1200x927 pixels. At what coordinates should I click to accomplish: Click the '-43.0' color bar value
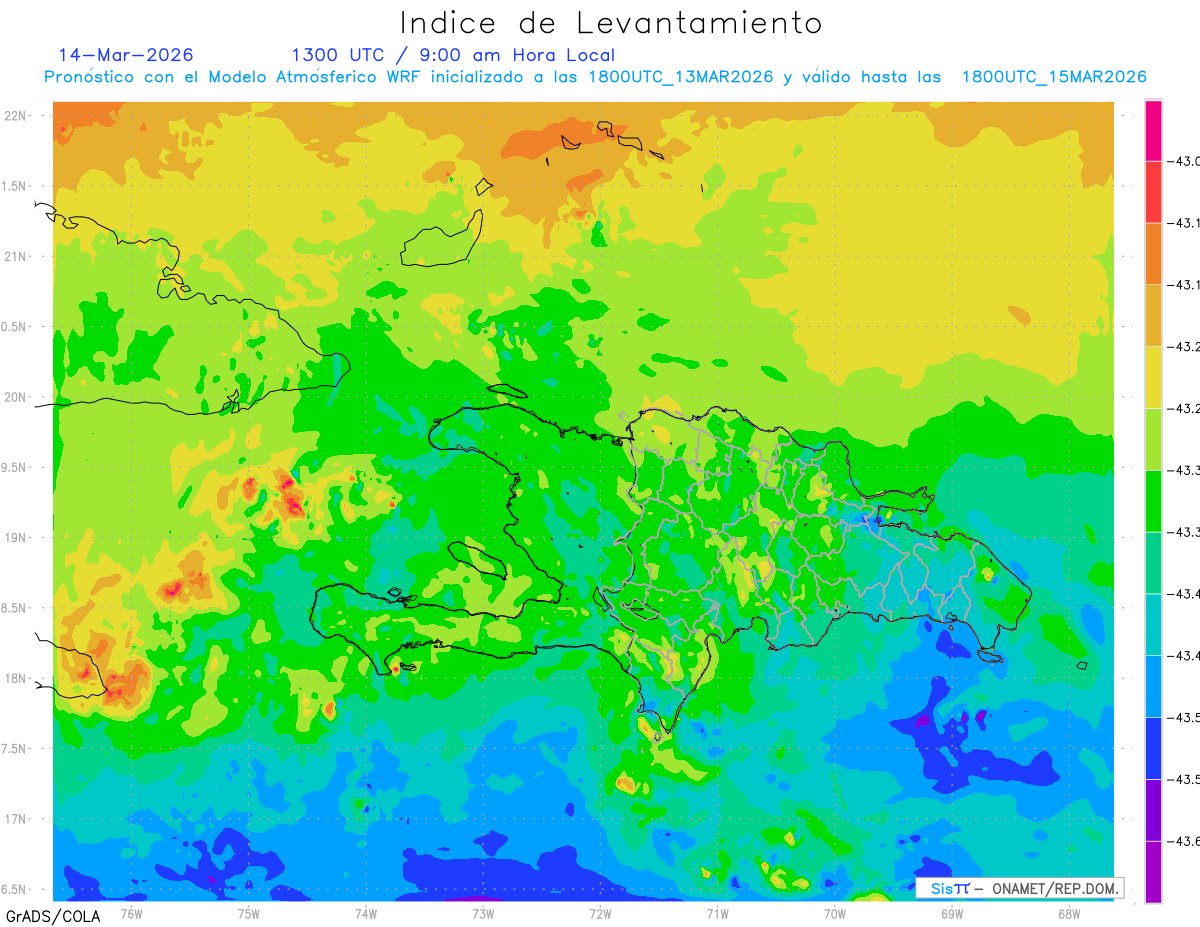pyautogui.click(x=1185, y=162)
